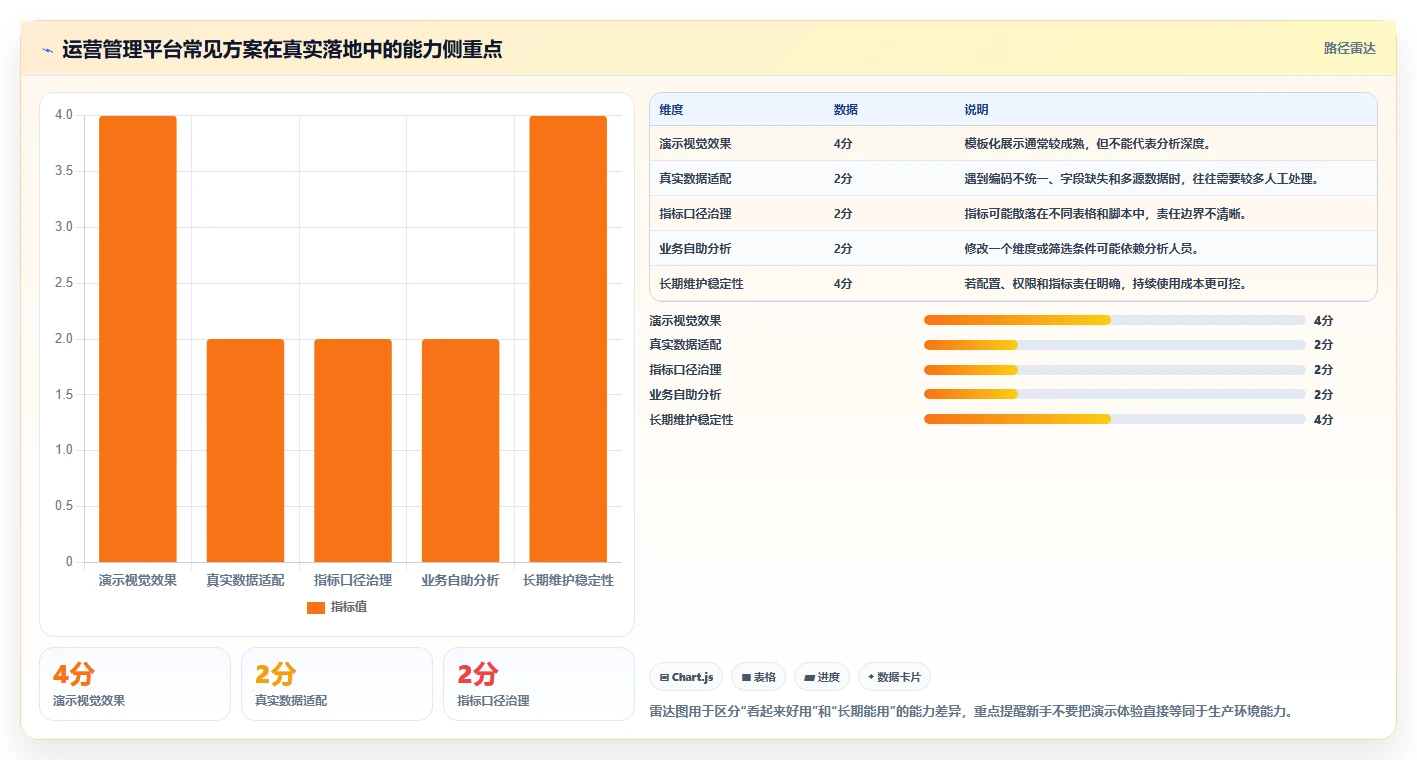Click the 表格 tag chip
1417x760 pixels.
pos(759,677)
